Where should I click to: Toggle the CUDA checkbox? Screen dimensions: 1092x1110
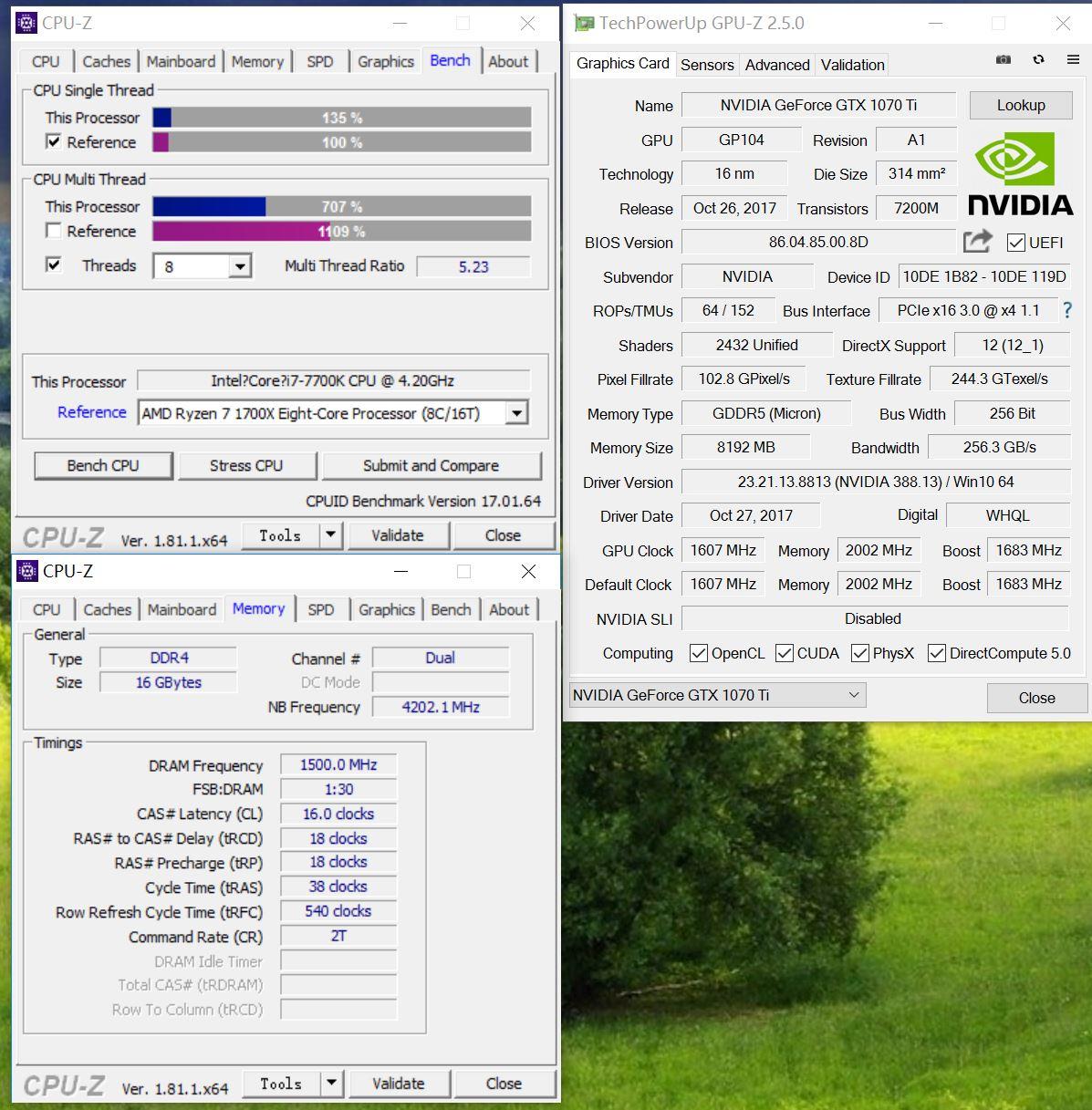pyautogui.click(x=785, y=653)
